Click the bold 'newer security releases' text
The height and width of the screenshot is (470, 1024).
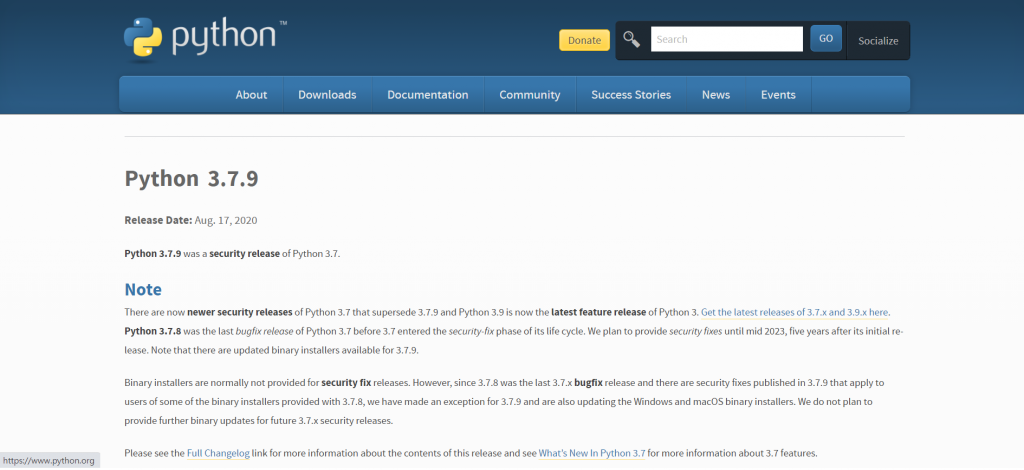240,312
